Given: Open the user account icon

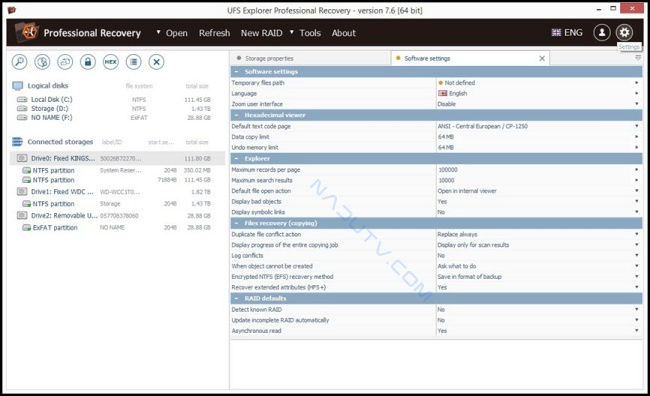Looking at the screenshot, I should [602, 32].
